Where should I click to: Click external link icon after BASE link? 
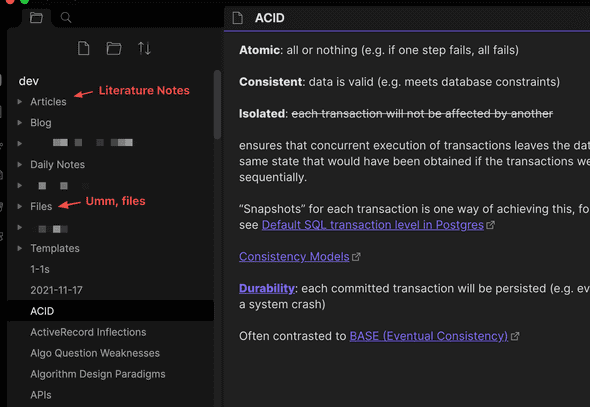(x=515, y=336)
